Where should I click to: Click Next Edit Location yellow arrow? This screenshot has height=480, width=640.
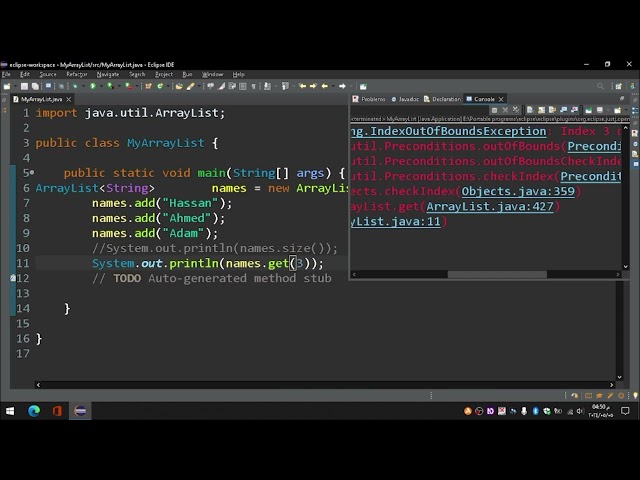coord(313,86)
